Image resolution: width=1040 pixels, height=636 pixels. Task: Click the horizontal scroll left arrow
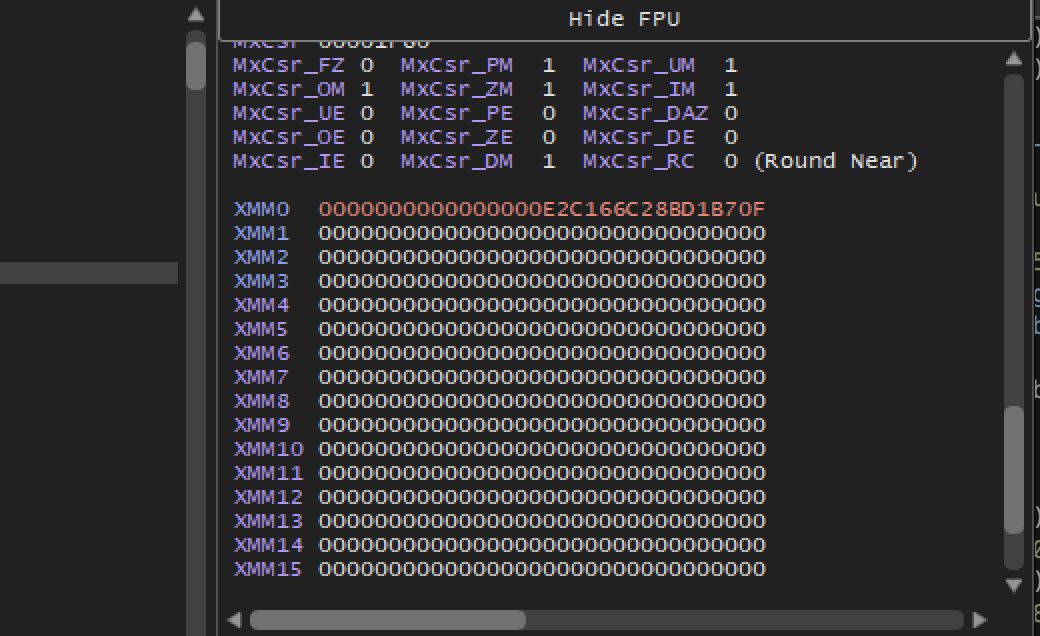(234, 620)
